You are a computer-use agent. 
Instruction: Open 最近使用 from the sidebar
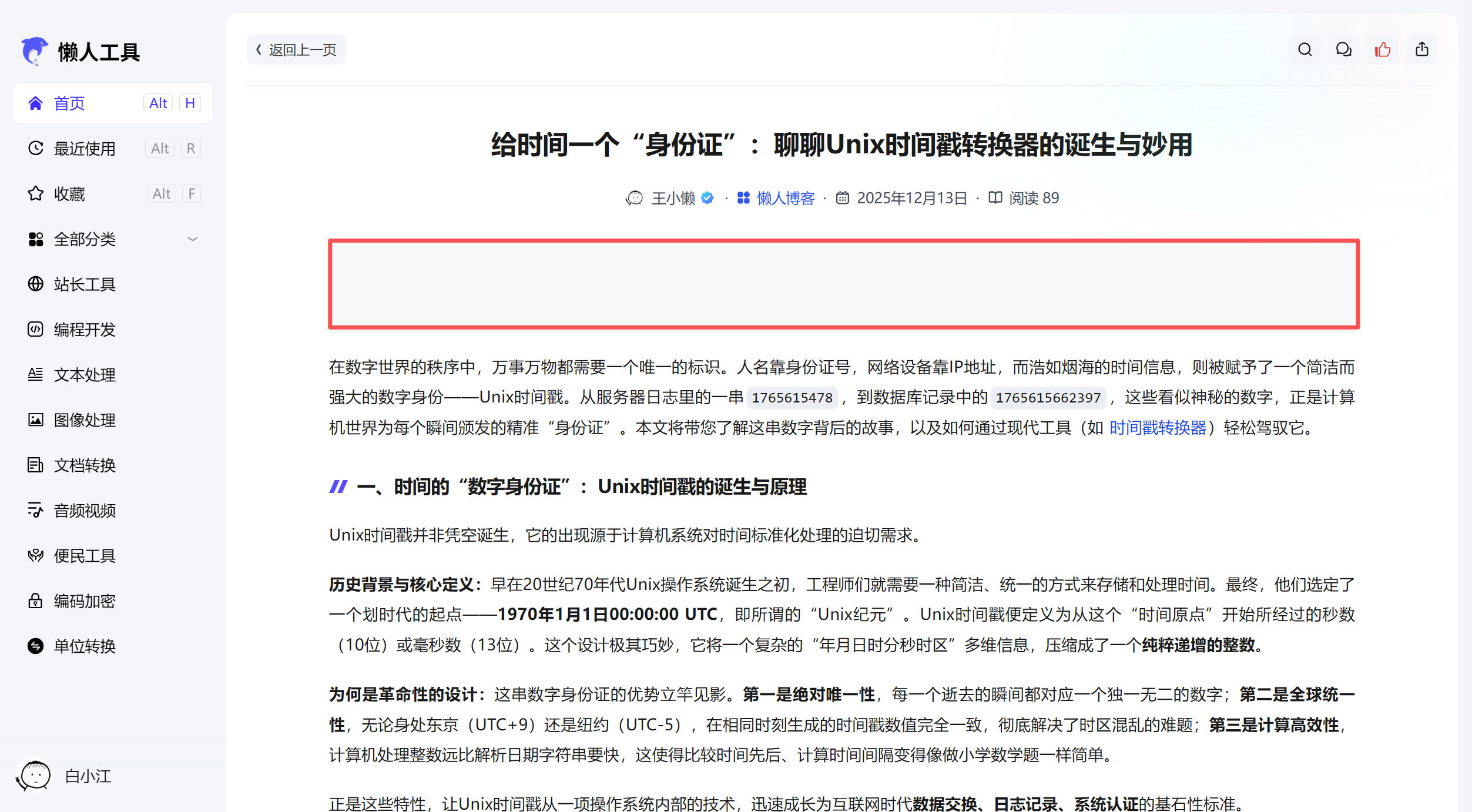(x=85, y=148)
